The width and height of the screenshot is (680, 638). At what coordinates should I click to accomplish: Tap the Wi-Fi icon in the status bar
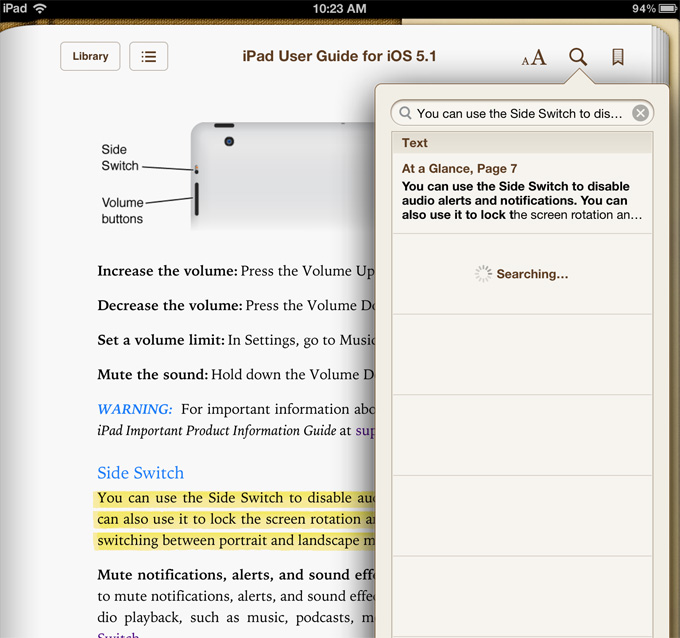click(40, 8)
